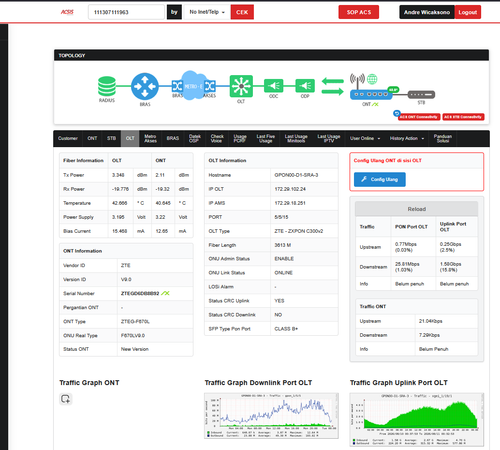Open the Downlink Port OLT traffic graph

(271, 415)
